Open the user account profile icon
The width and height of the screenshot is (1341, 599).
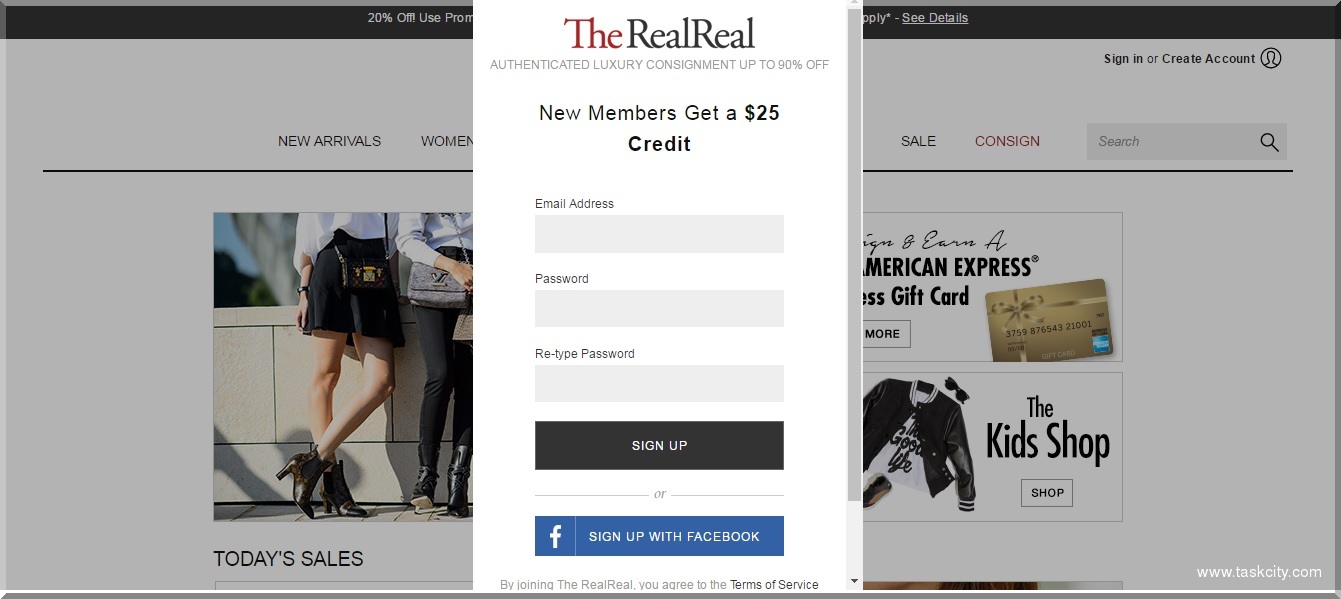(x=1271, y=58)
